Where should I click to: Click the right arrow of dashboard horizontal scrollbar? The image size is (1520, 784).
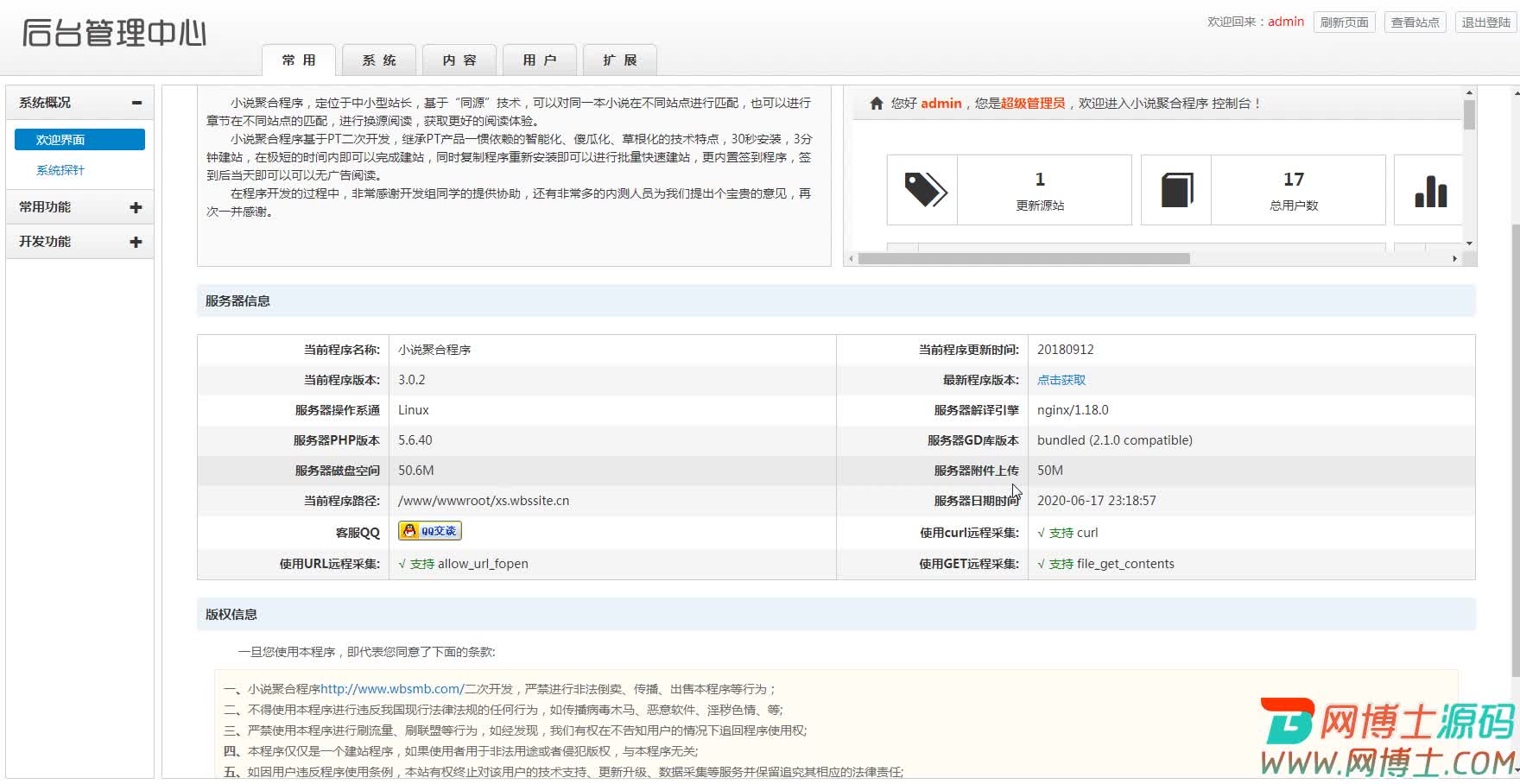click(1454, 258)
